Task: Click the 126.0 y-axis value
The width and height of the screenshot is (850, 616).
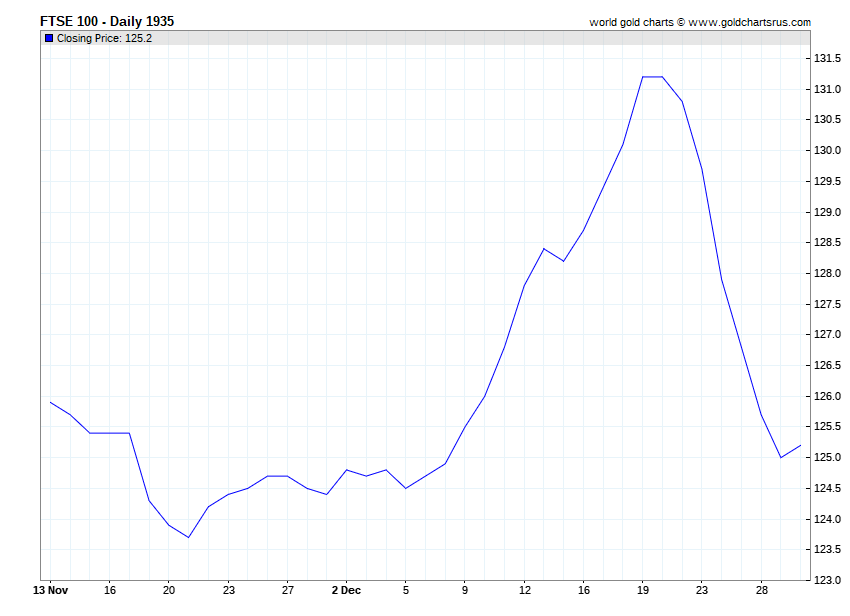Action: pyautogui.click(x=827, y=396)
